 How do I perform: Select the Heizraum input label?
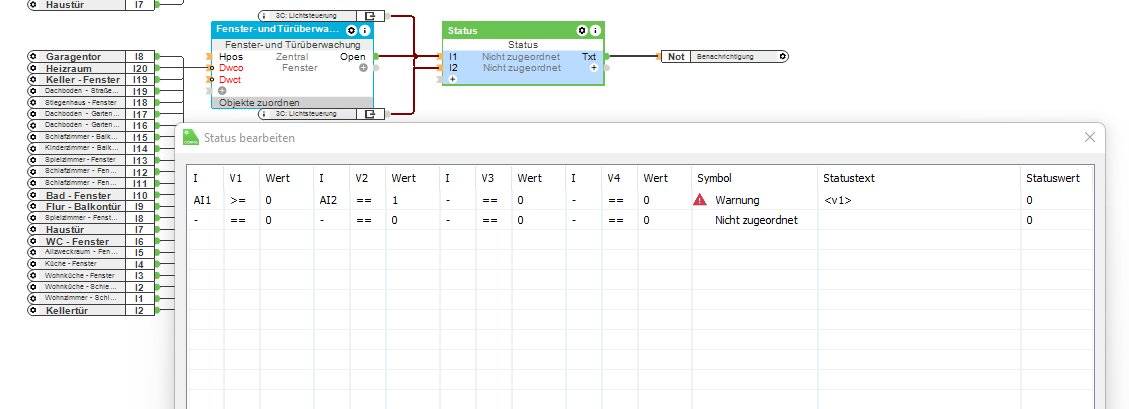click(68, 68)
